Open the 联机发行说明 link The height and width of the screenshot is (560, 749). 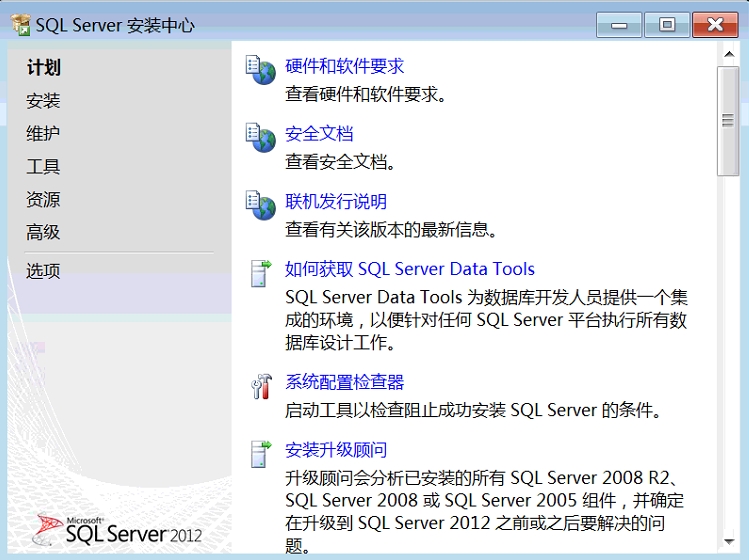[336, 201]
